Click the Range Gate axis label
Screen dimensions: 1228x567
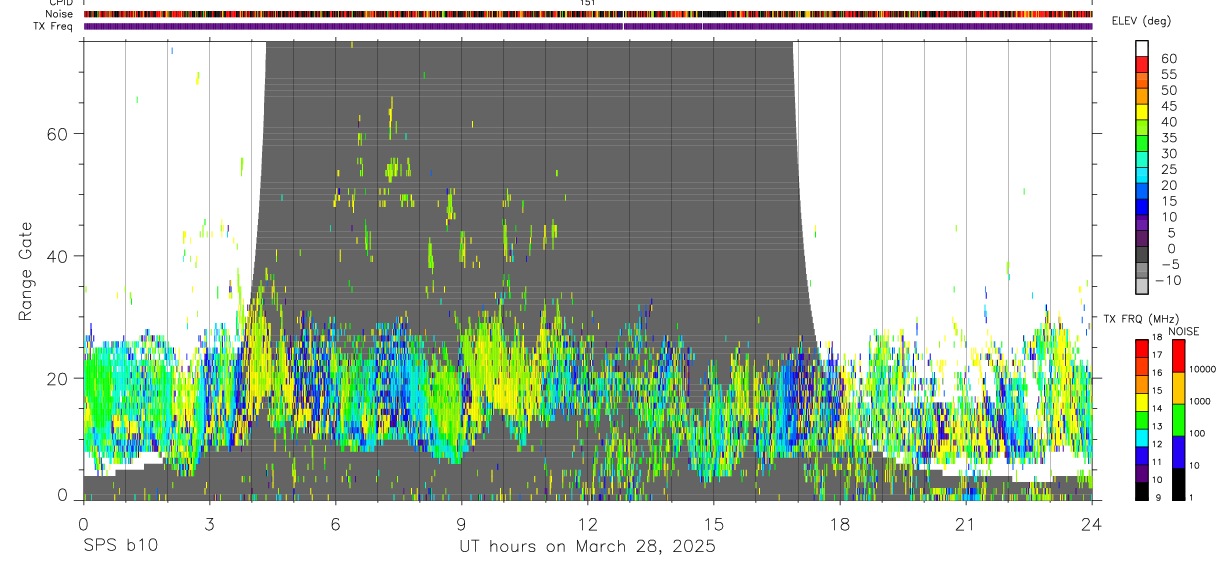pyautogui.click(x=27, y=272)
